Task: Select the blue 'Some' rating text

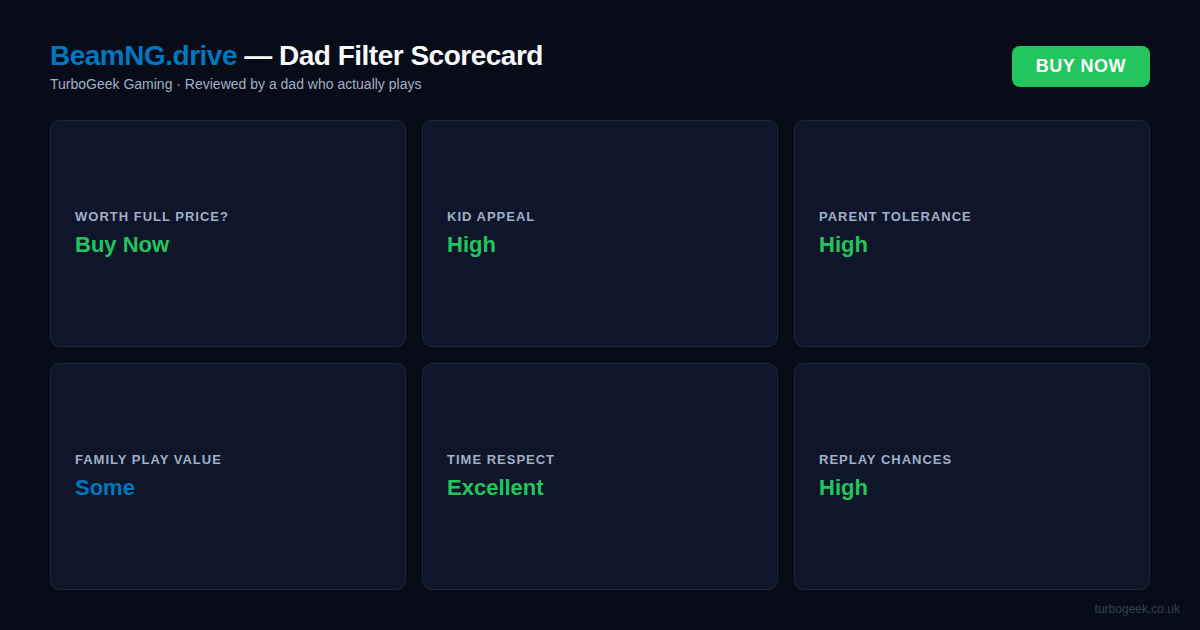Action: coord(104,488)
